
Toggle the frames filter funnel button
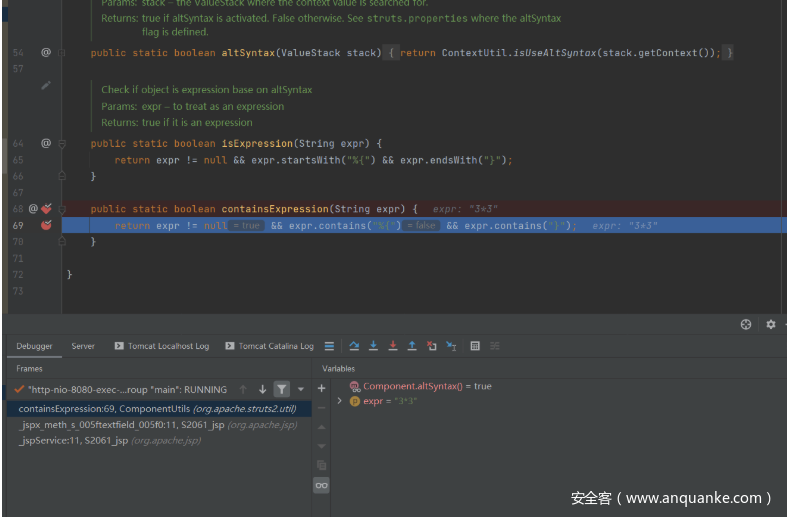pyautogui.click(x=282, y=389)
